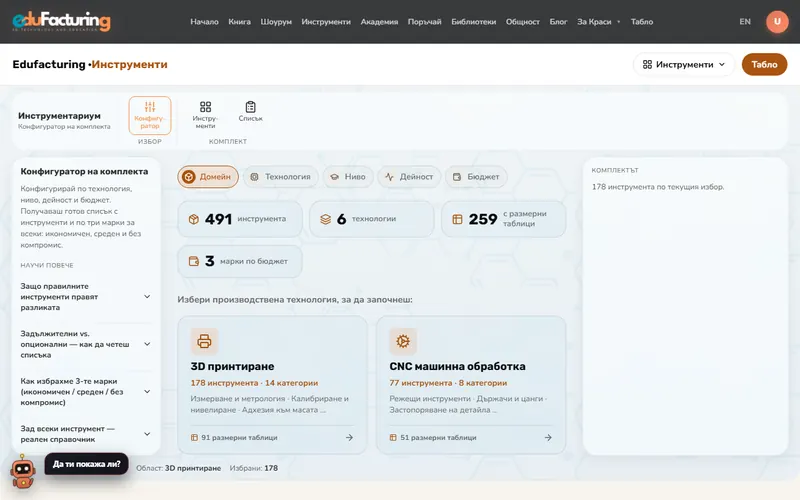Click the wallet icon beside 3 марки по бюджет
This screenshot has height=500, width=800.
(x=194, y=261)
